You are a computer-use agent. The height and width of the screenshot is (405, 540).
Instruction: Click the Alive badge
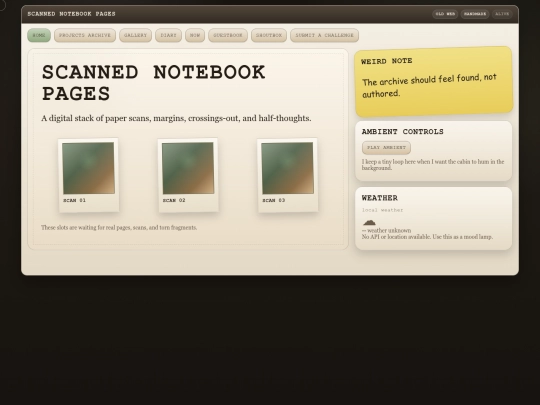tap(502, 14)
